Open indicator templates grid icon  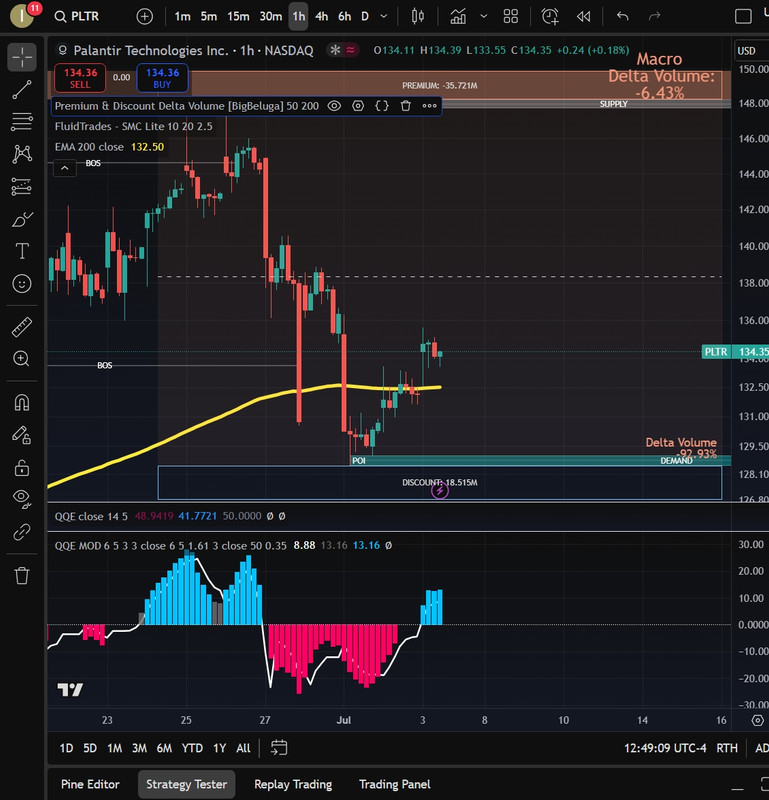511,17
